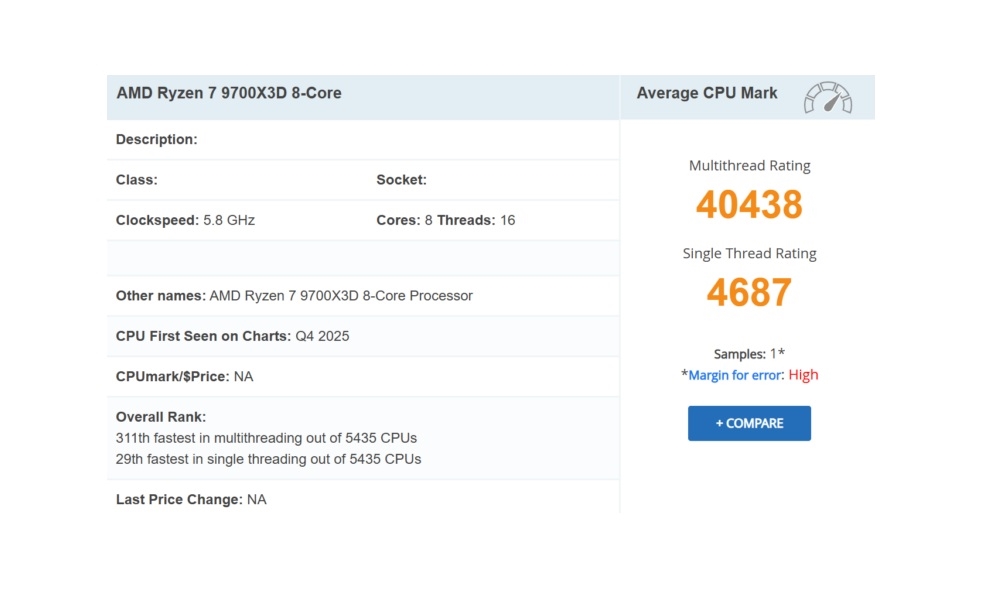Click the Description row label

tap(156, 139)
